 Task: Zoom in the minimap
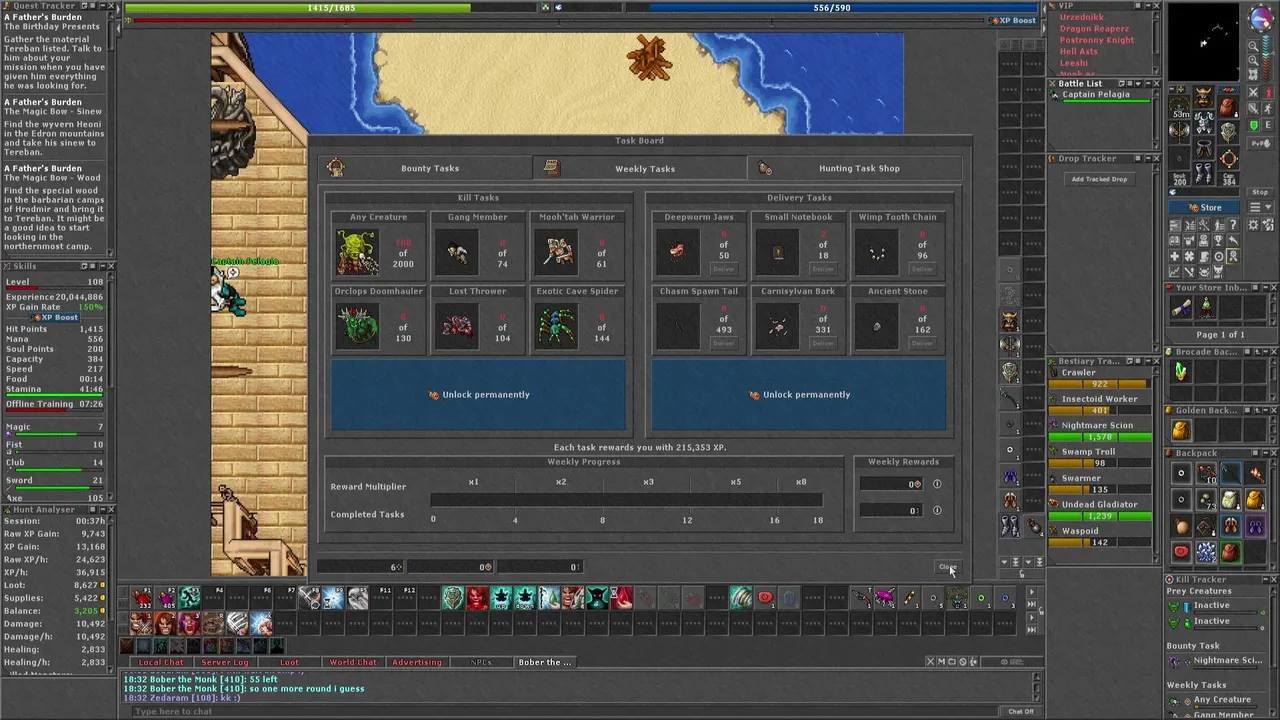(1253, 59)
